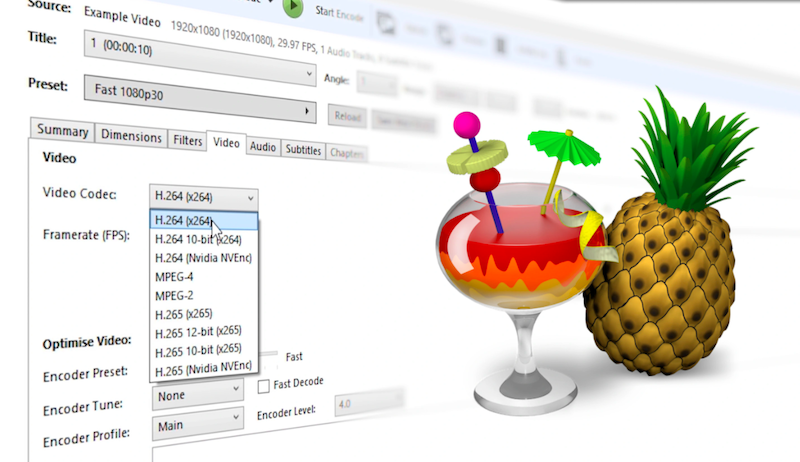The width and height of the screenshot is (800, 462).
Task: Click the blurred button right of Reload
Action: tap(404, 121)
